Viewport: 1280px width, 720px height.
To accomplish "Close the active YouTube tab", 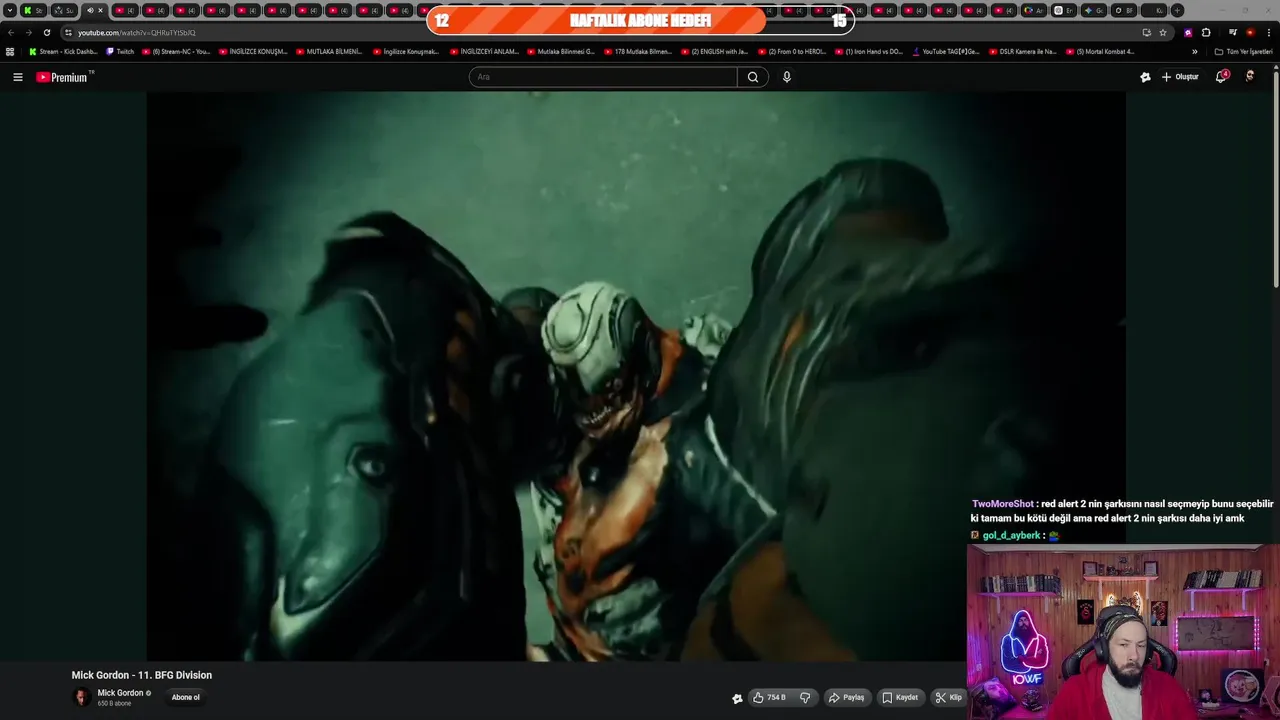I will [x=100, y=10].
